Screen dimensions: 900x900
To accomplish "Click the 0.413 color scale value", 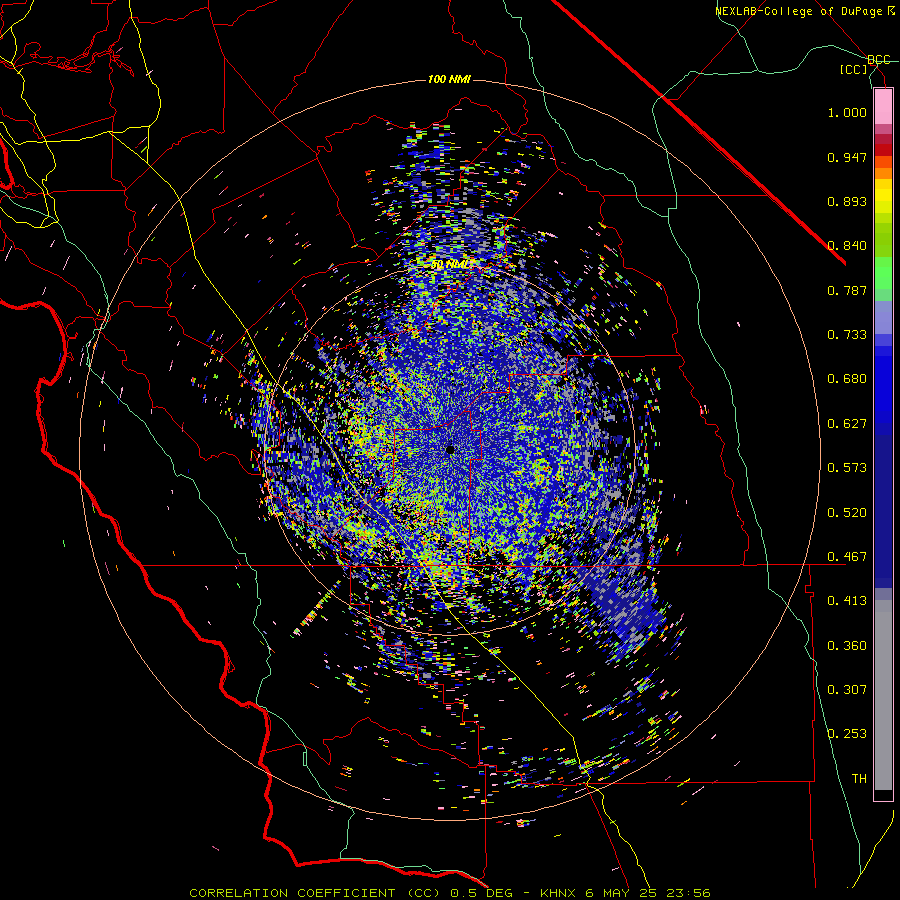I will (847, 601).
